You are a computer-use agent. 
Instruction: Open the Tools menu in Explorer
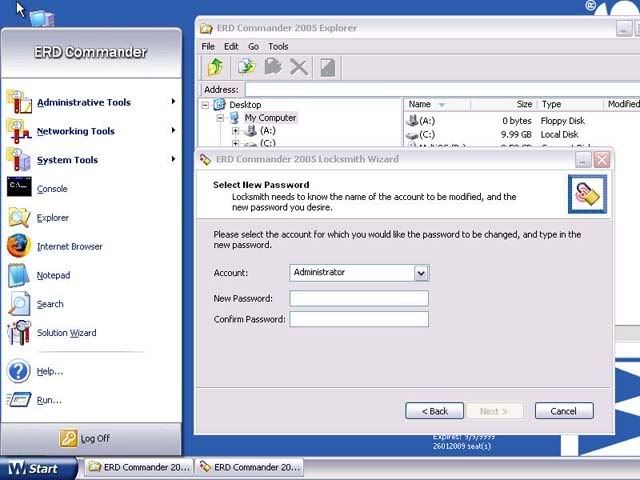click(x=278, y=46)
